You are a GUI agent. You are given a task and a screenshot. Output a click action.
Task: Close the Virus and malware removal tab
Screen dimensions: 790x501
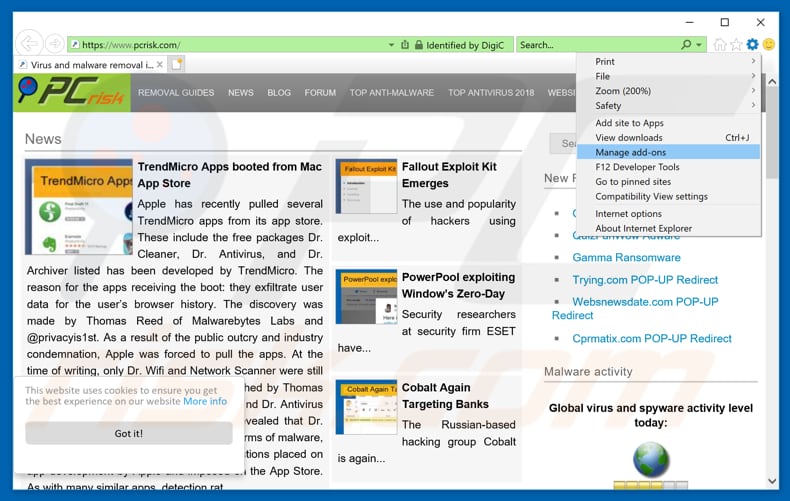(159, 65)
